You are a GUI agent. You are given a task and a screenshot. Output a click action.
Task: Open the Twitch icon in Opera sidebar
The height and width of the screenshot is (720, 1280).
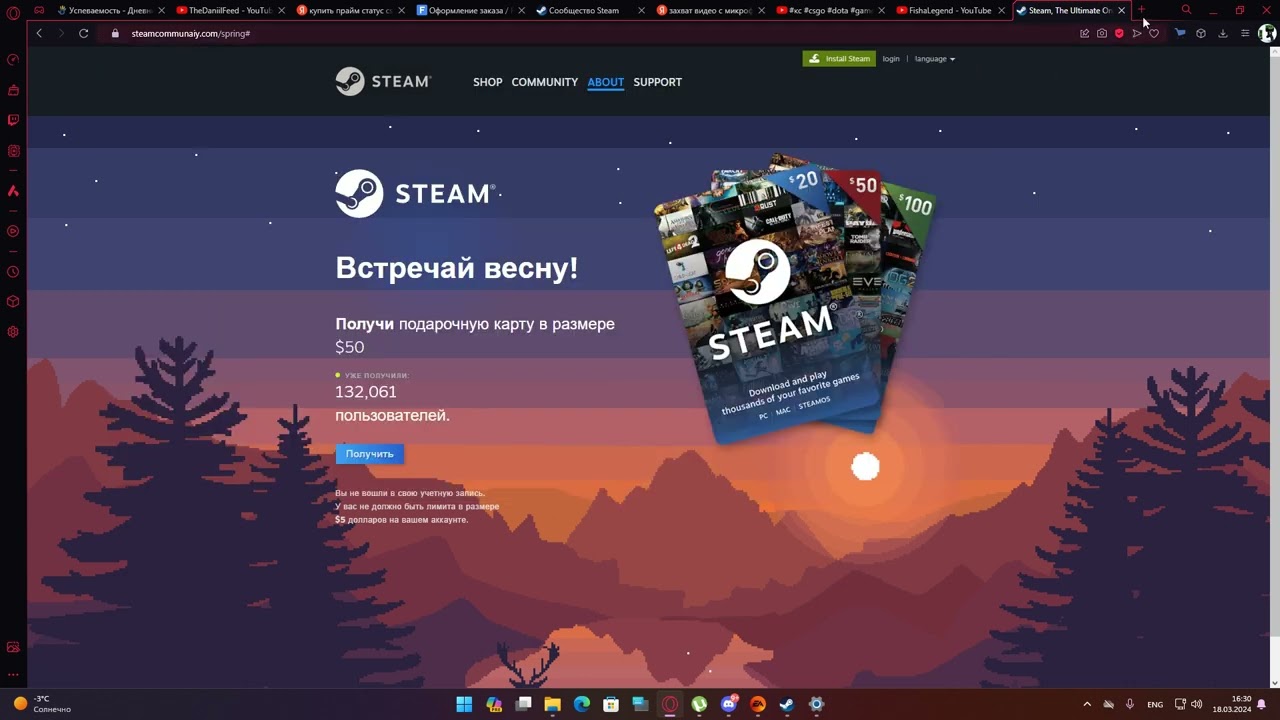click(x=13, y=120)
